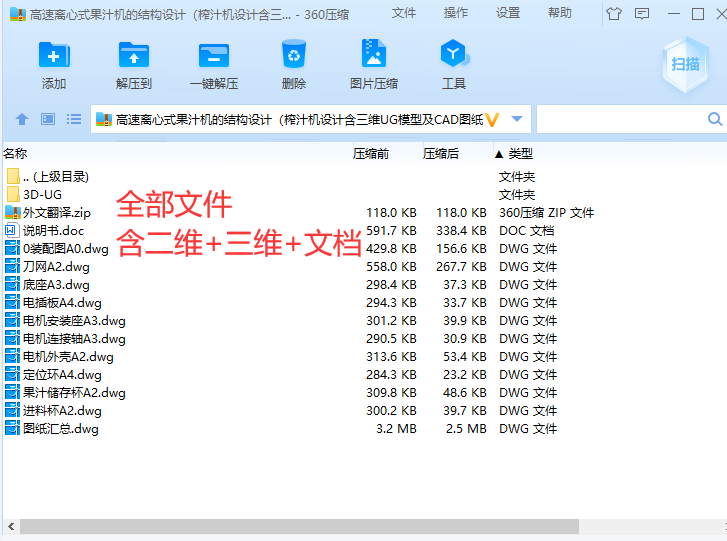Open the skin (shirt) icon in the title bar
This screenshot has width=727, height=541.
pyautogui.click(x=613, y=14)
